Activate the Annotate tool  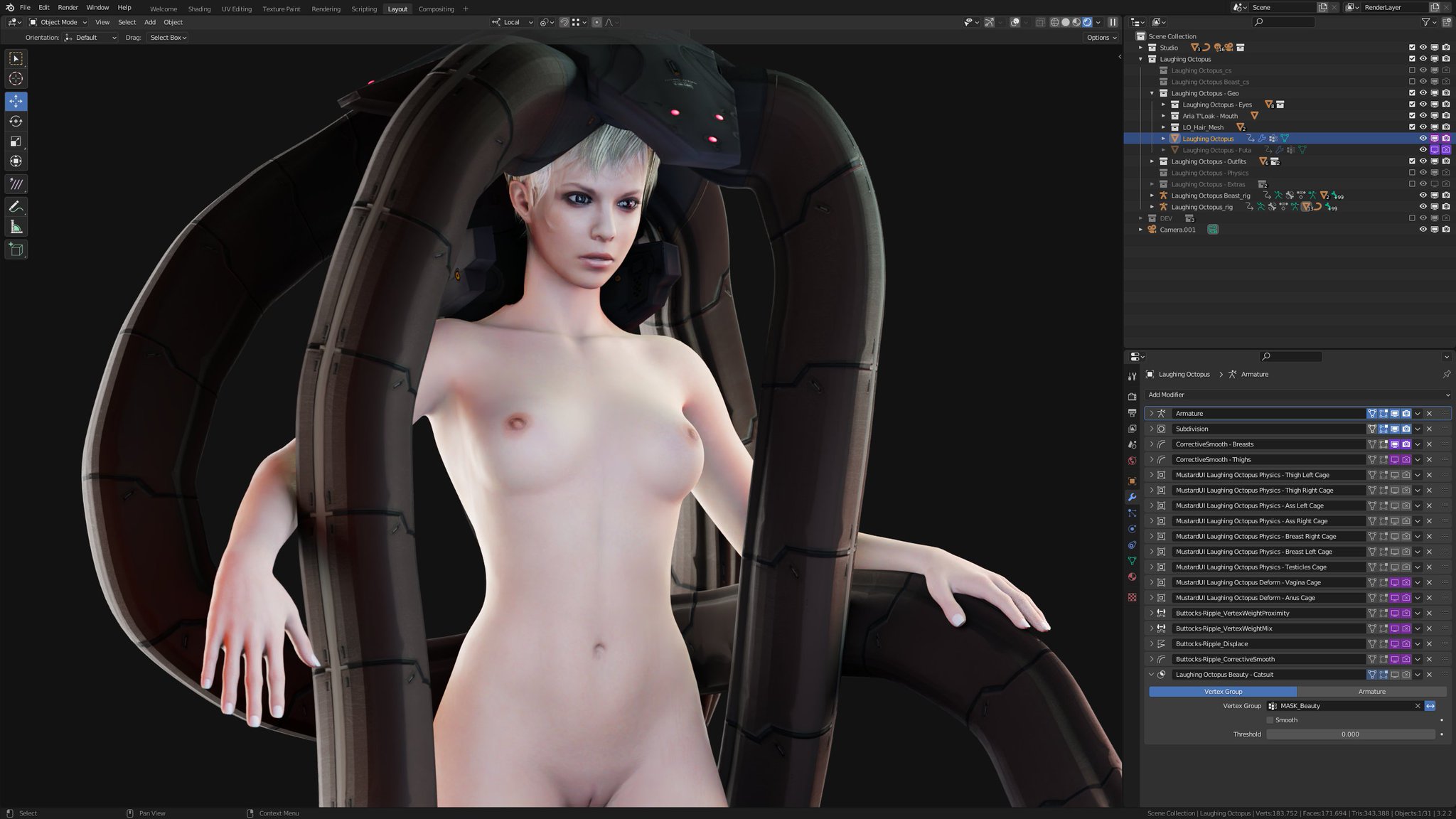16,207
